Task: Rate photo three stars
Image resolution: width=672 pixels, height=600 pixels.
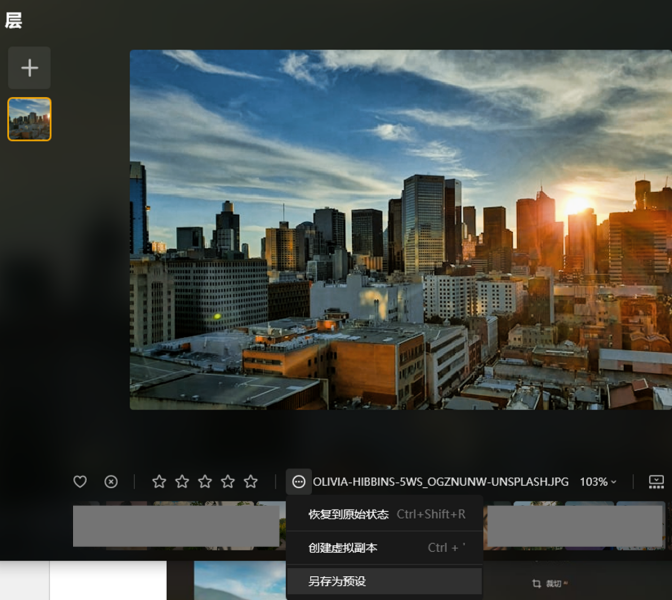Action: coord(205,482)
